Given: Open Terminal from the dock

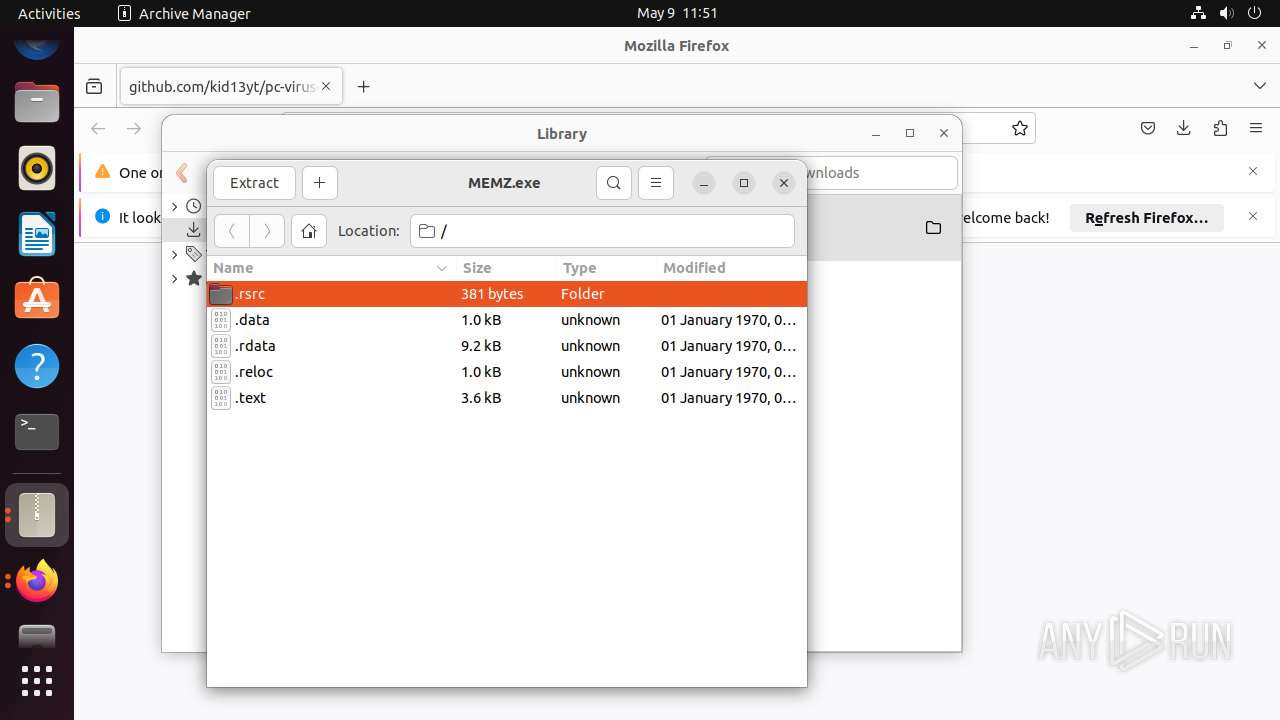Looking at the screenshot, I should pyautogui.click(x=37, y=432).
